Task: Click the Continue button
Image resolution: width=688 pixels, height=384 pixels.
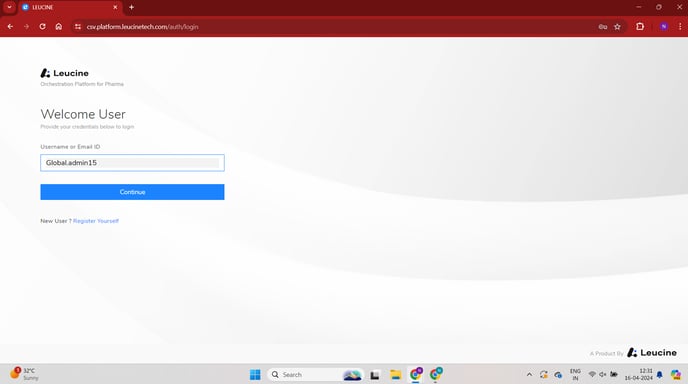Action: tap(132, 192)
